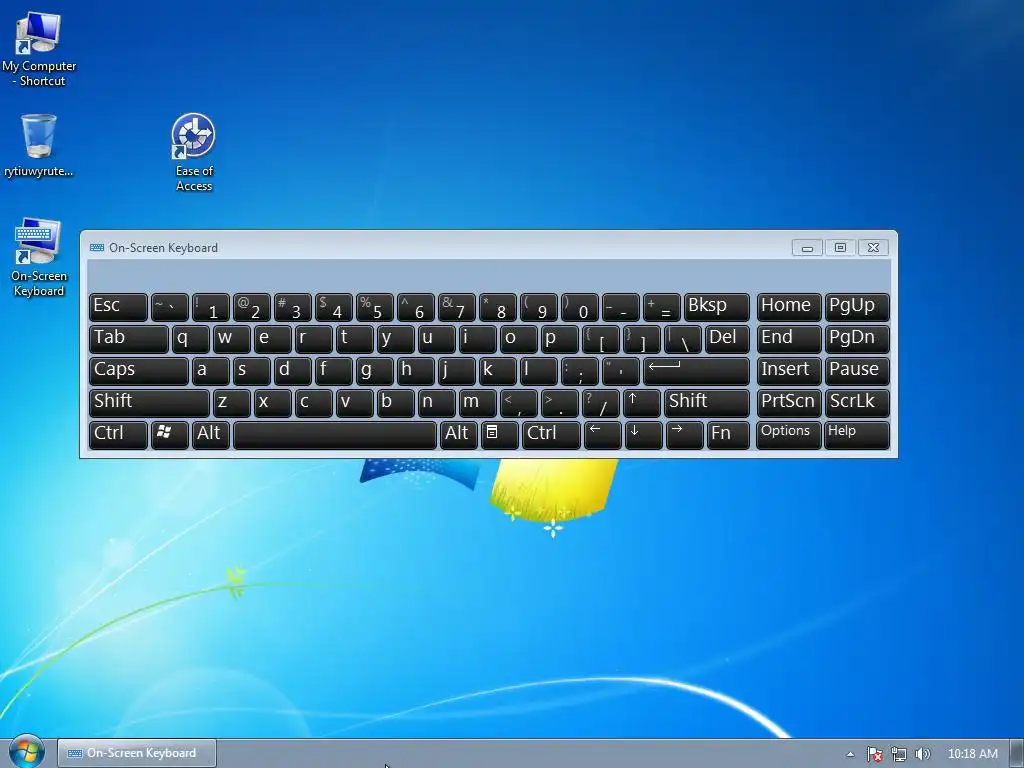Click the down arrow key next to Ctrl
The image size is (1024, 768).
pyautogui.click(x=643, y=434)
